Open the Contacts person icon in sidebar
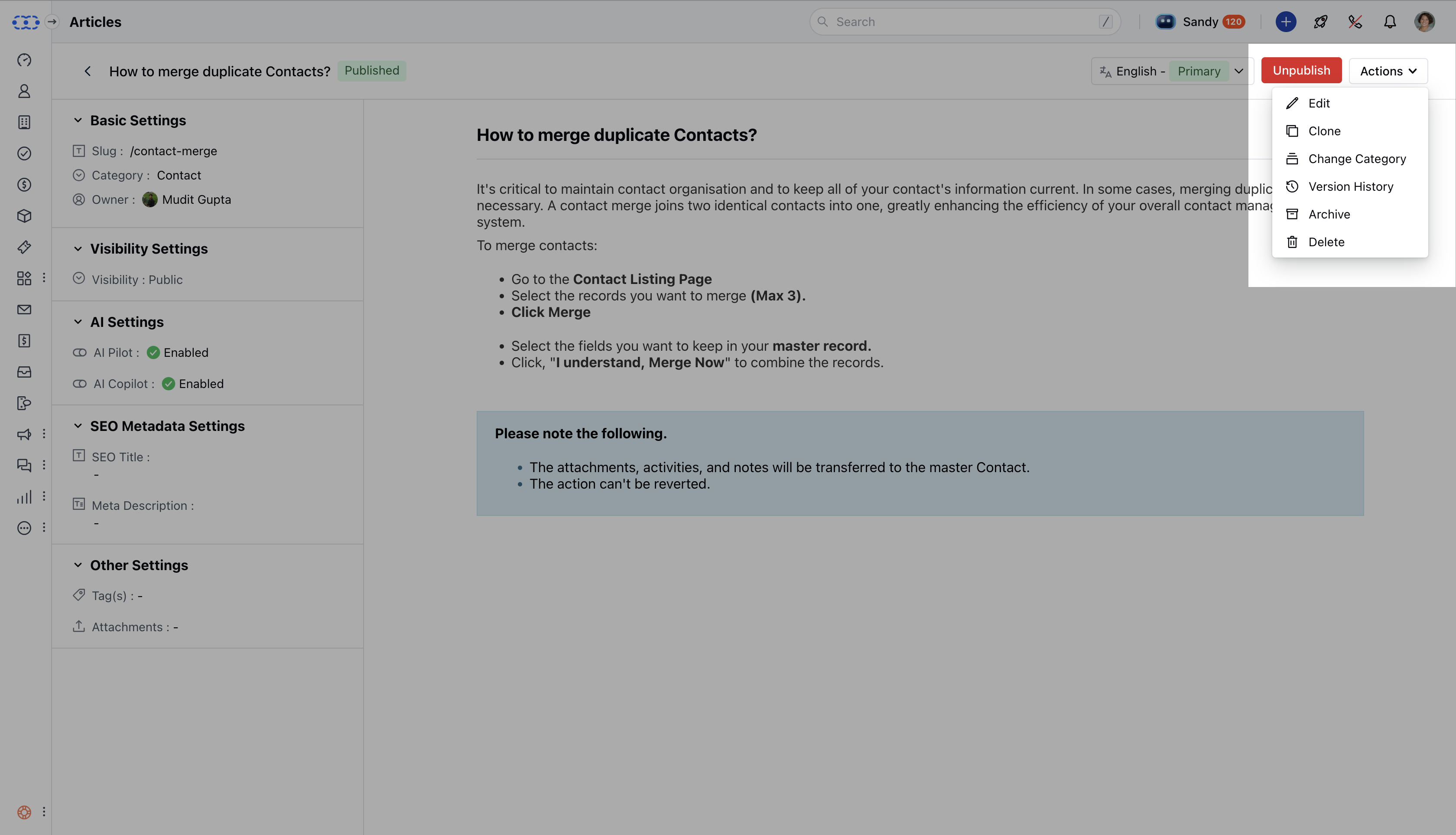Viewport: 1456px width, 835px height. pyautogui.click(x=24, y=91)
